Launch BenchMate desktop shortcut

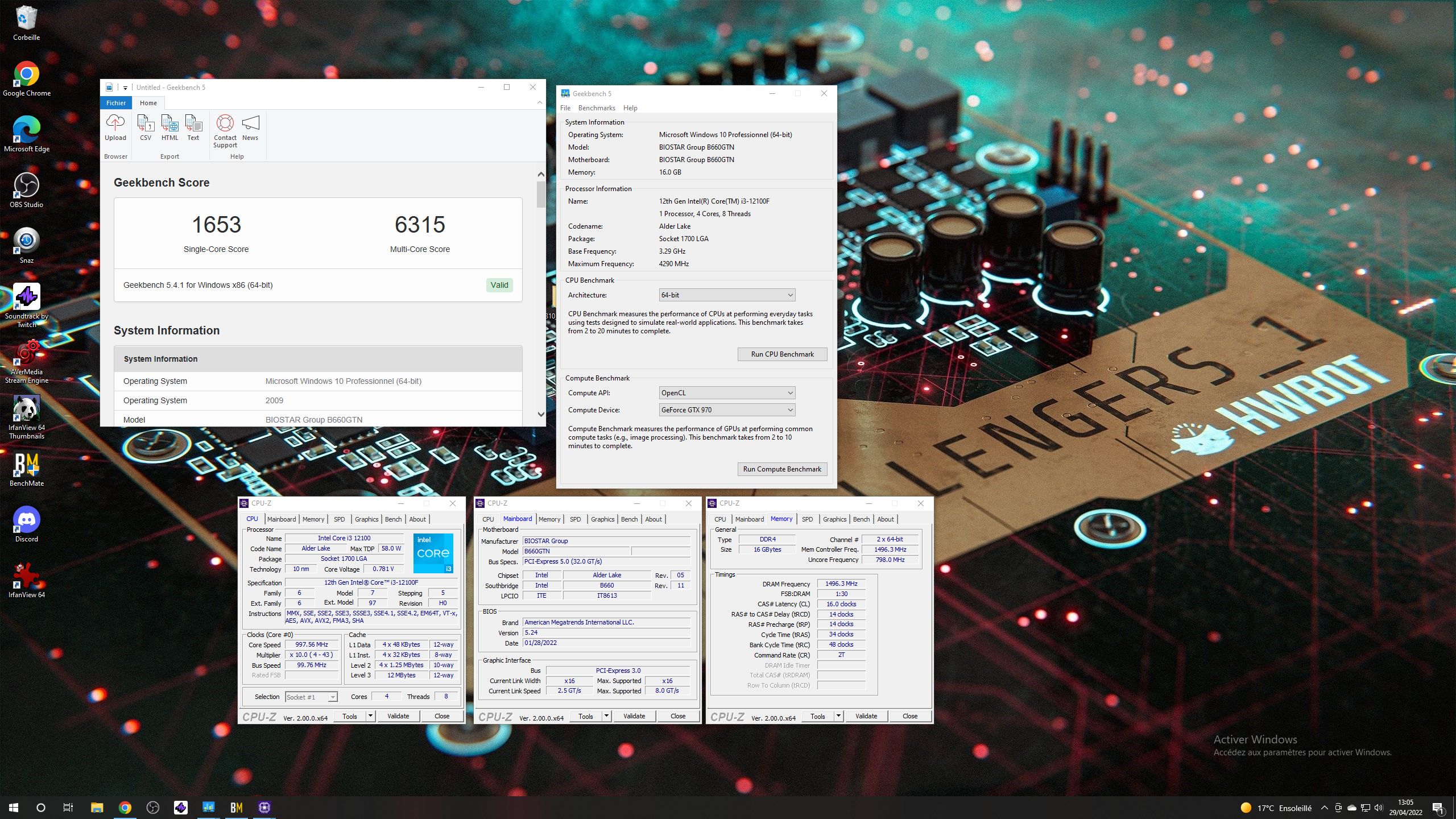(x=26, y=469)
